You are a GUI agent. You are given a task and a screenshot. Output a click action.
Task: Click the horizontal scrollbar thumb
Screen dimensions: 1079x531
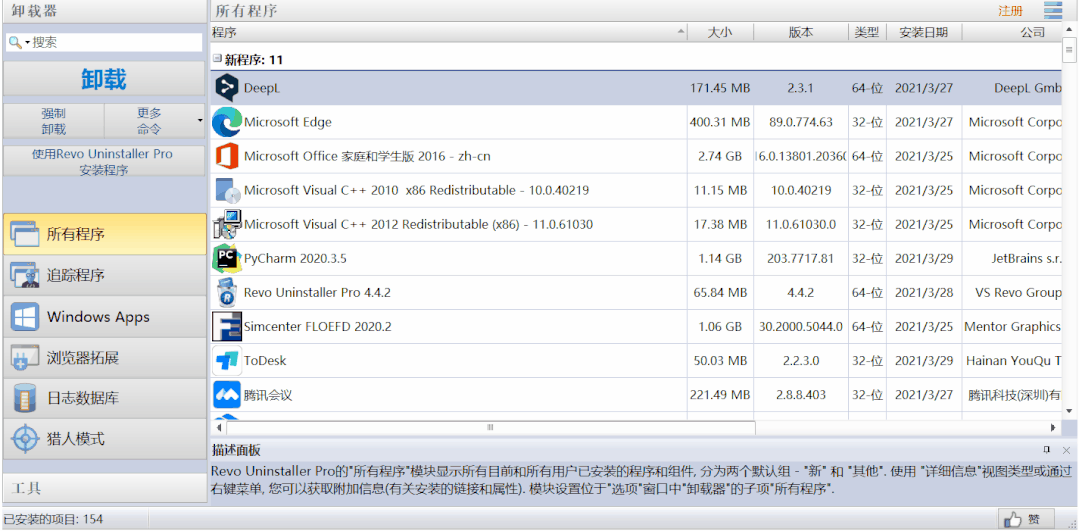pyautogui.click(x=491, y=428)
